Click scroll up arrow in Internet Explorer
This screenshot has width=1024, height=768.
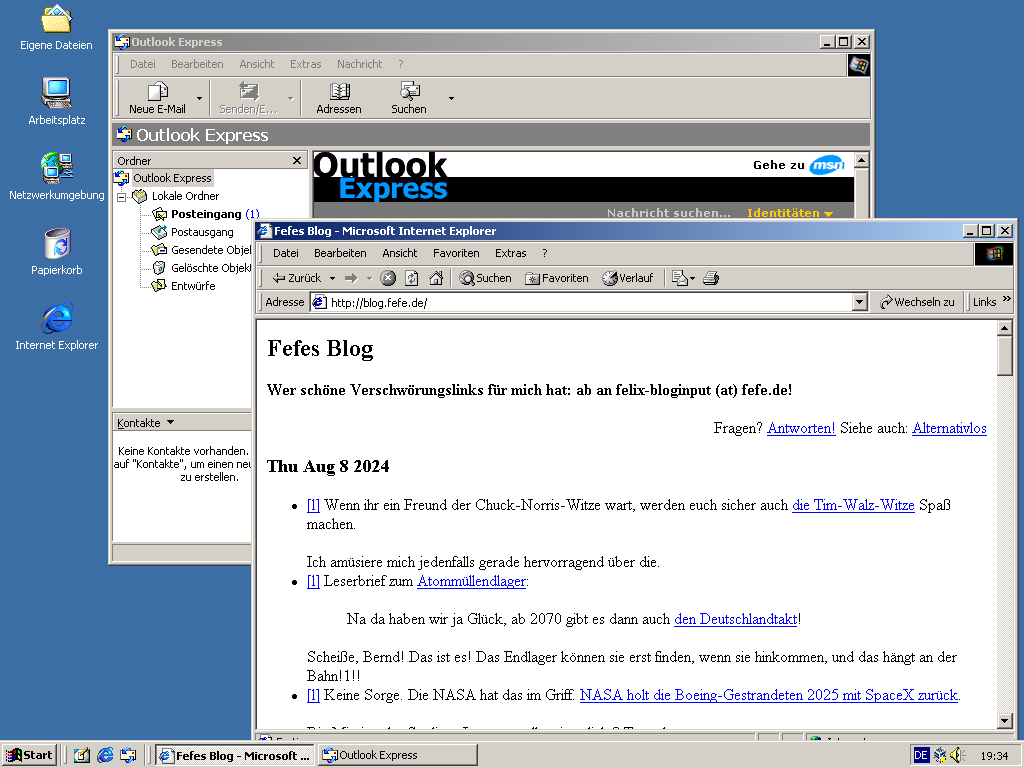pyautogui.click(x=1005, y=328)
